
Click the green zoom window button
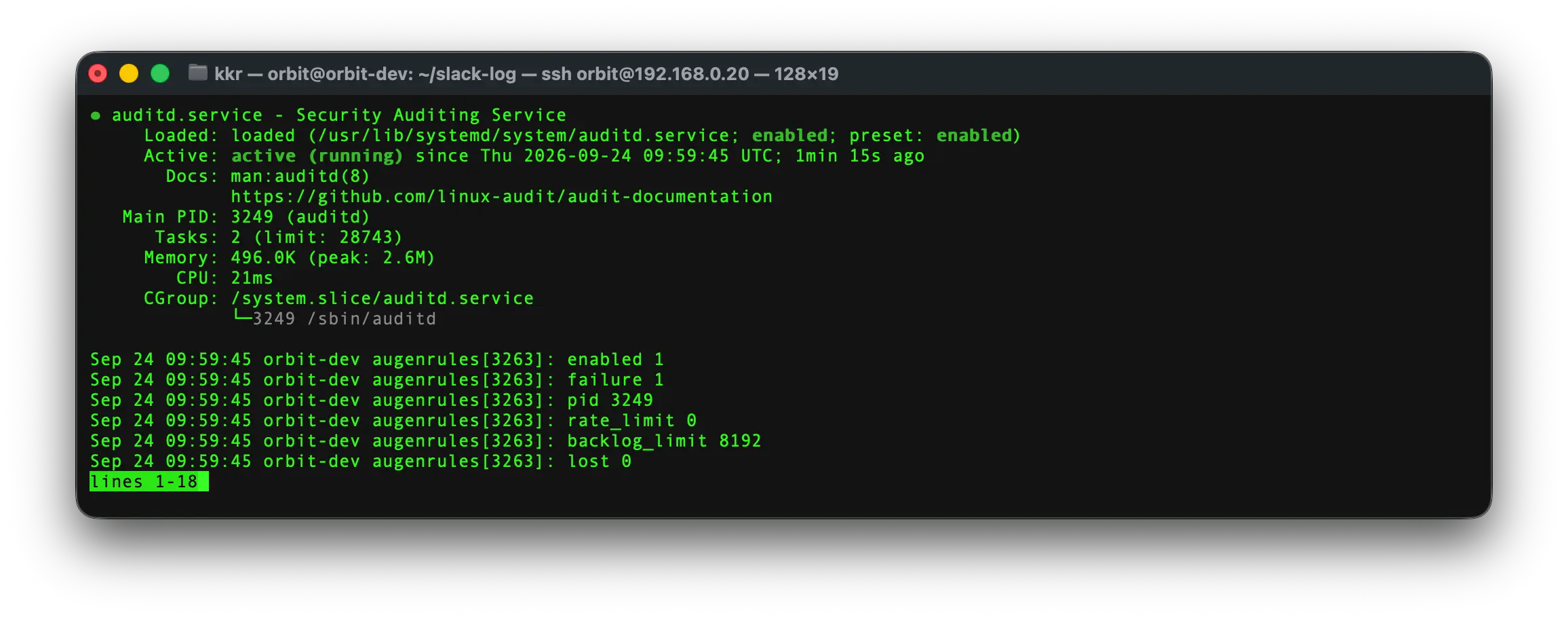(160, 73)
